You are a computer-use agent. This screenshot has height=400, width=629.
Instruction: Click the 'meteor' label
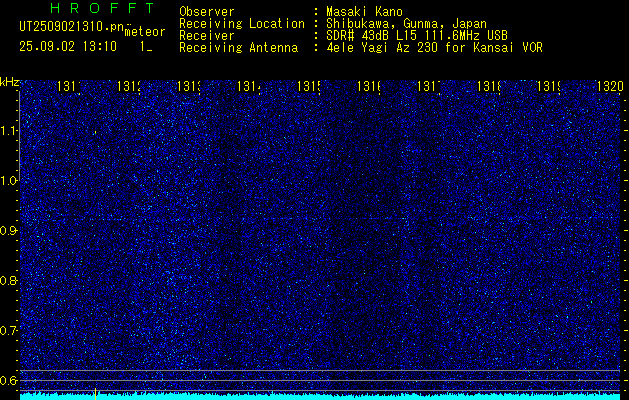(x=145, y=32)
